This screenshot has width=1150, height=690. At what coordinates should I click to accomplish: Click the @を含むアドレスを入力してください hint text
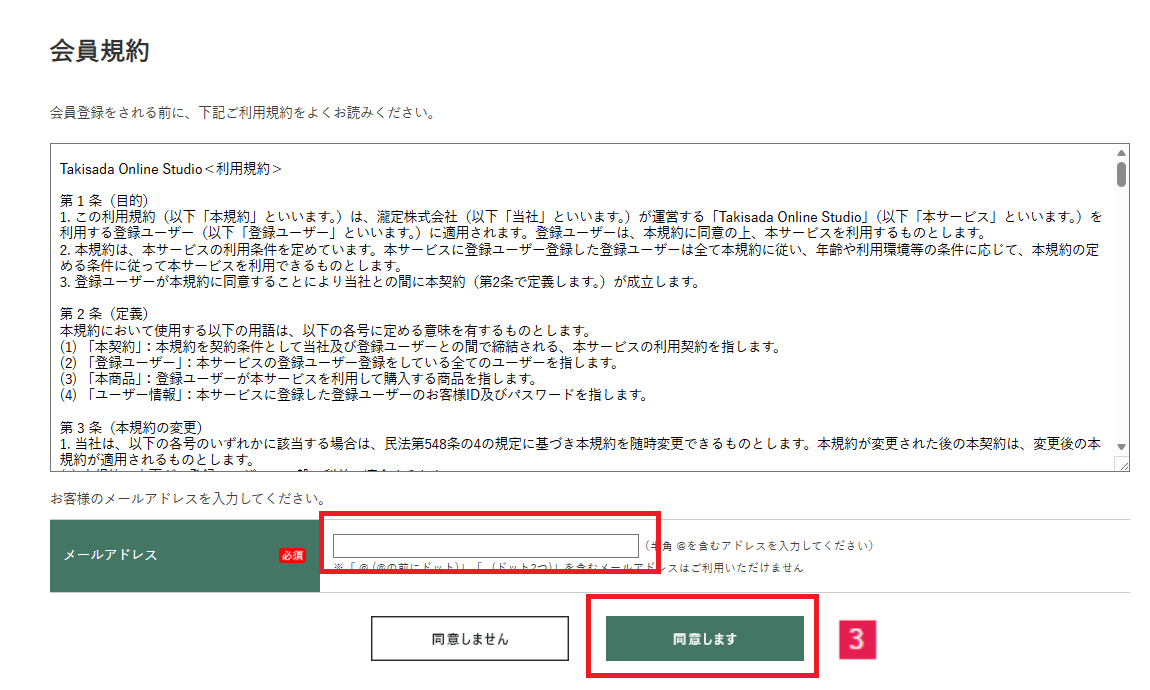(x=759, y=546)
